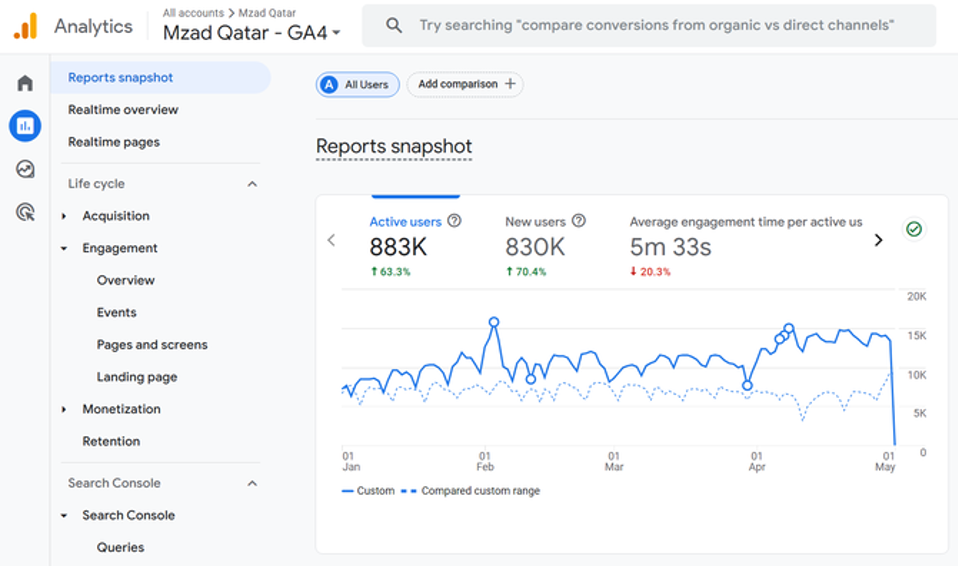
Task: Click the mid-February low chart marker
Action: tap(531, 379)
